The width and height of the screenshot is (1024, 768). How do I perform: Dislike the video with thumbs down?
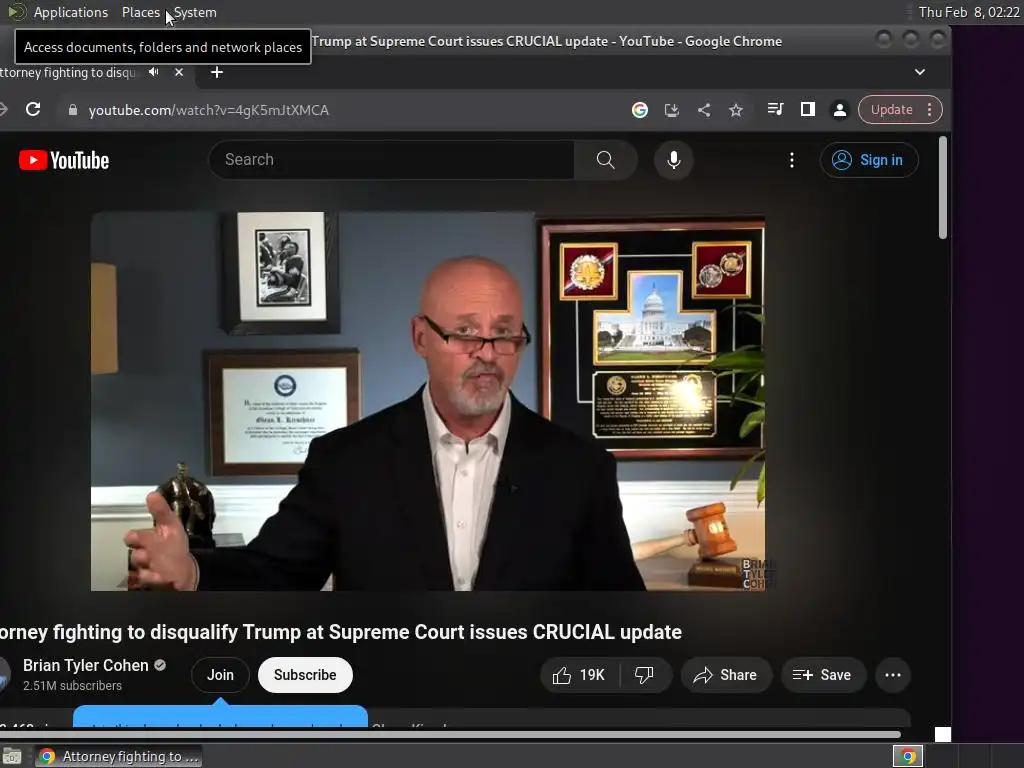click(645, 675)
